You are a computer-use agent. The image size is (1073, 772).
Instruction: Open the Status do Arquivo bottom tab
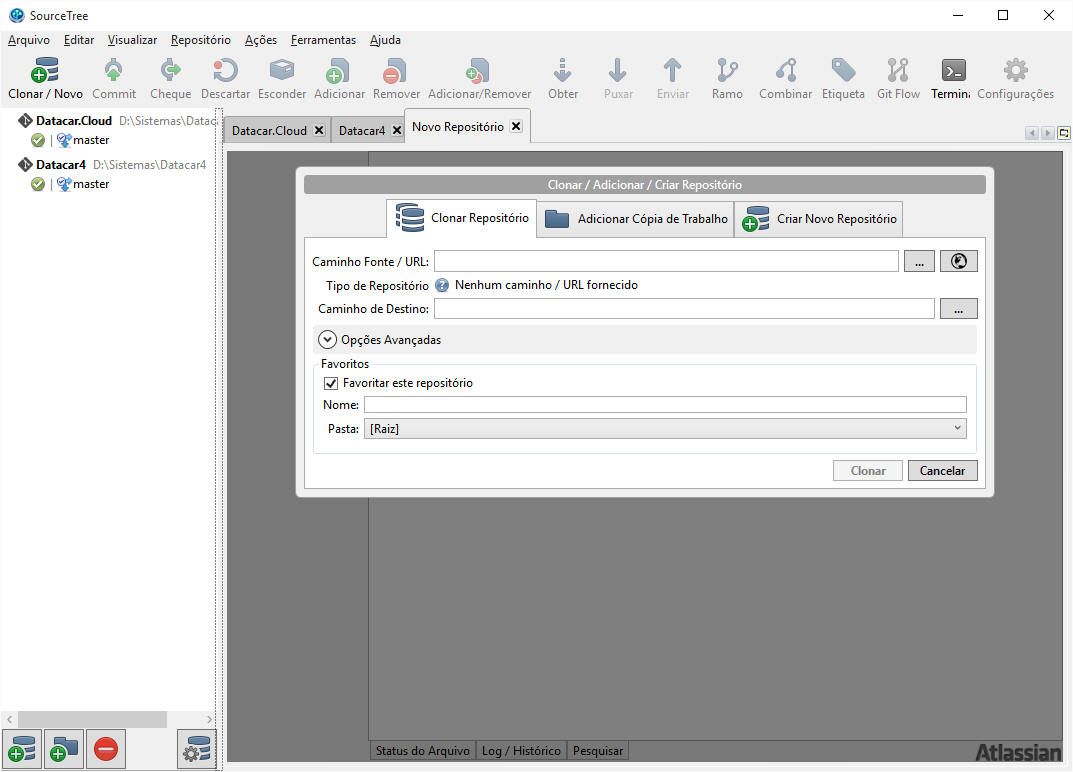coord(422,751)
